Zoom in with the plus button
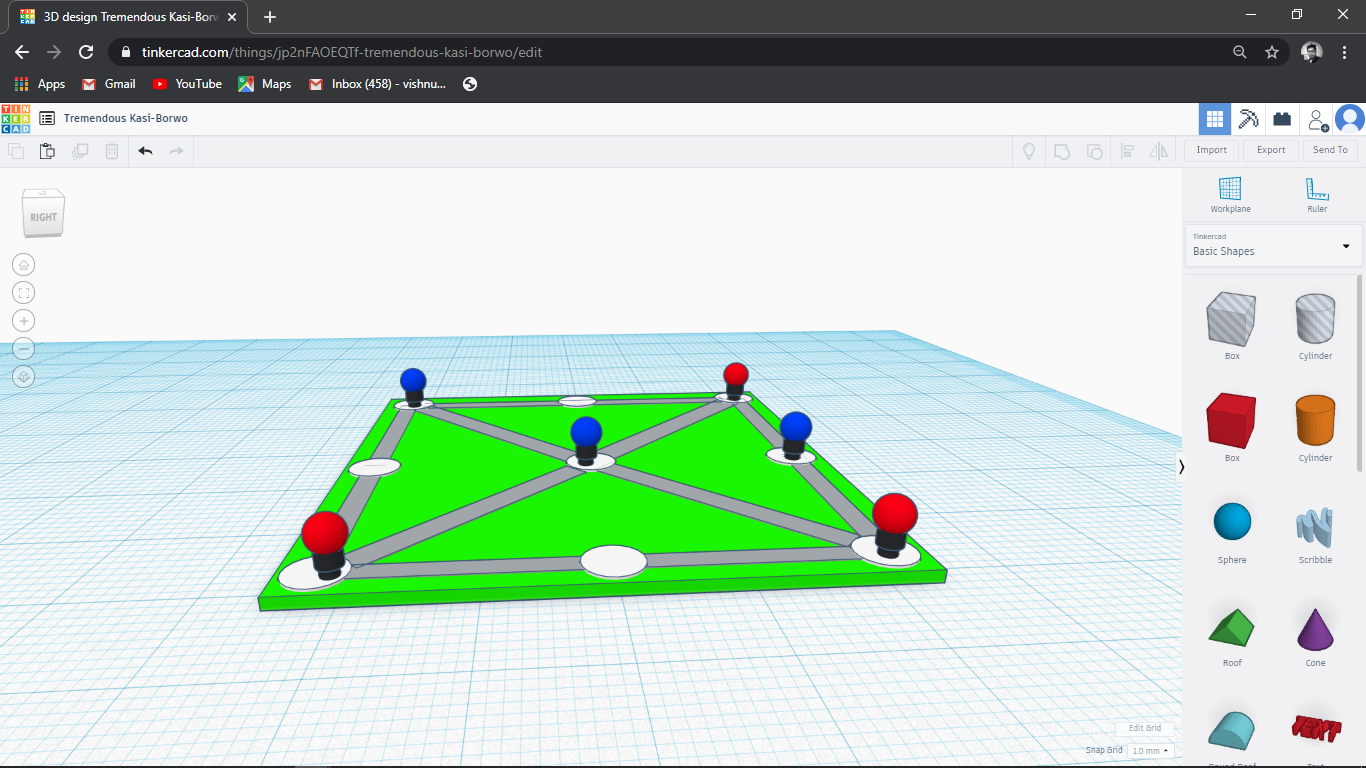The height and width of the screenshot is (768, 1366). coord(24,321)
